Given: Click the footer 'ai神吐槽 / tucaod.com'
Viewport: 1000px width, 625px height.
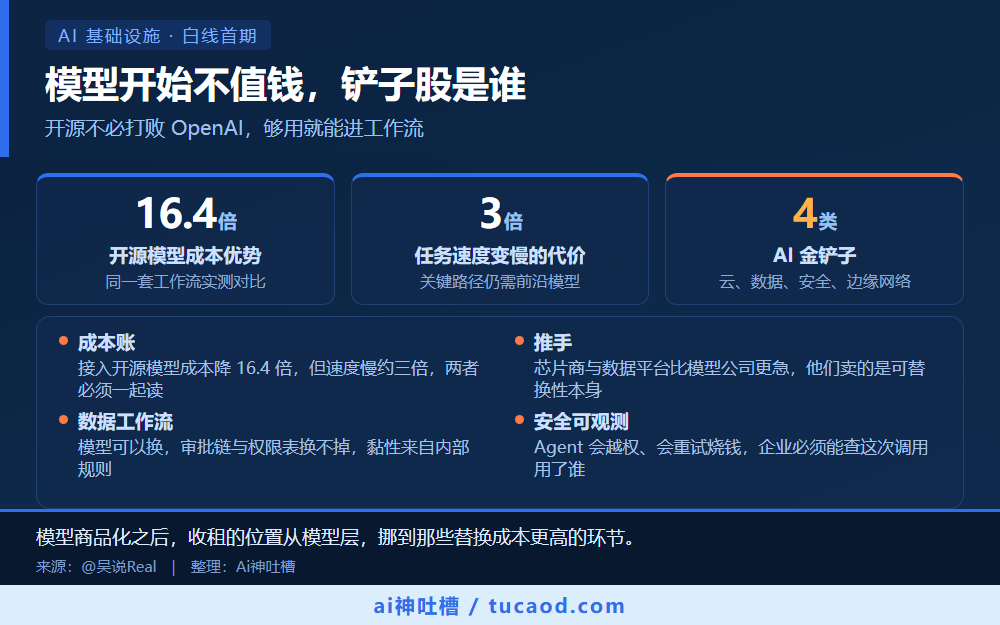Looking at the screenshot, I should [x=499, y=606].
